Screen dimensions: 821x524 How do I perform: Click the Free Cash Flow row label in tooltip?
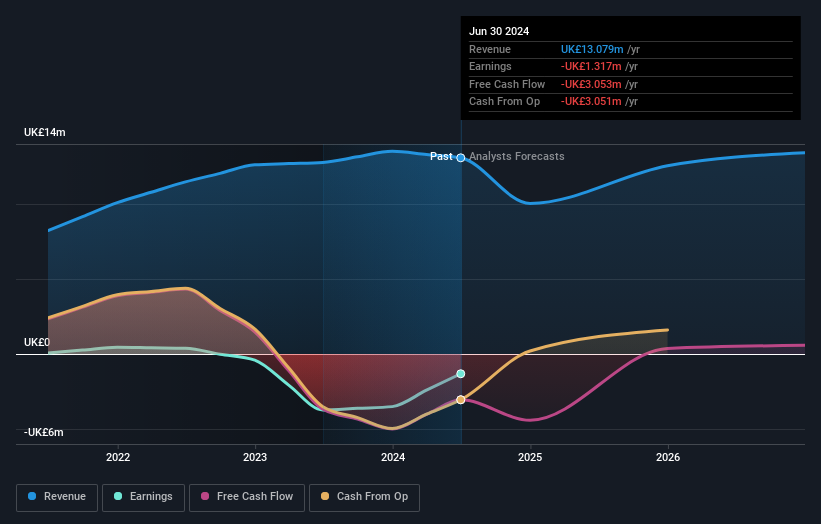click(507, 84)
